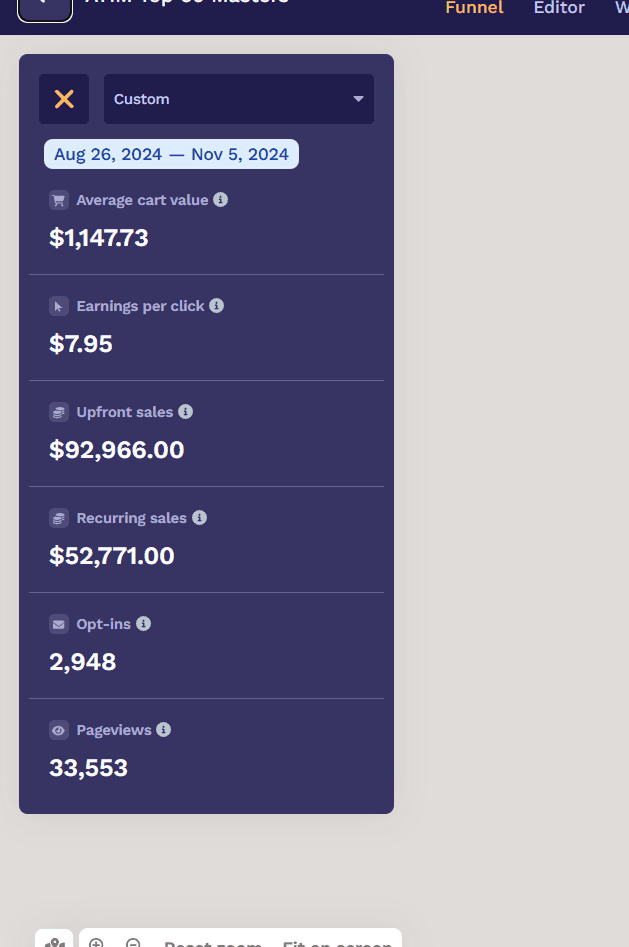Show the Average cart value info tooltip
Screen dimensions: 629x947
(221, 199)
